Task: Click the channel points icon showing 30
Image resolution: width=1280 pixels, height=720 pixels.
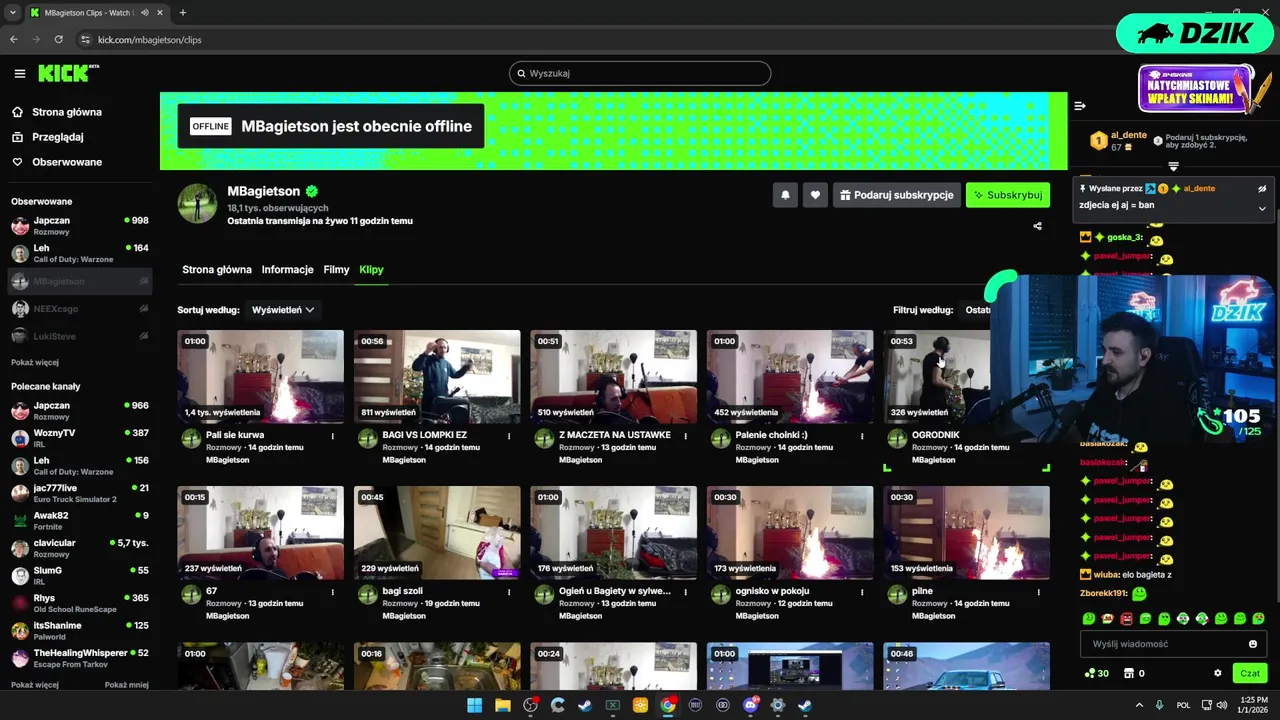Action: click(x=1097, y=673)
